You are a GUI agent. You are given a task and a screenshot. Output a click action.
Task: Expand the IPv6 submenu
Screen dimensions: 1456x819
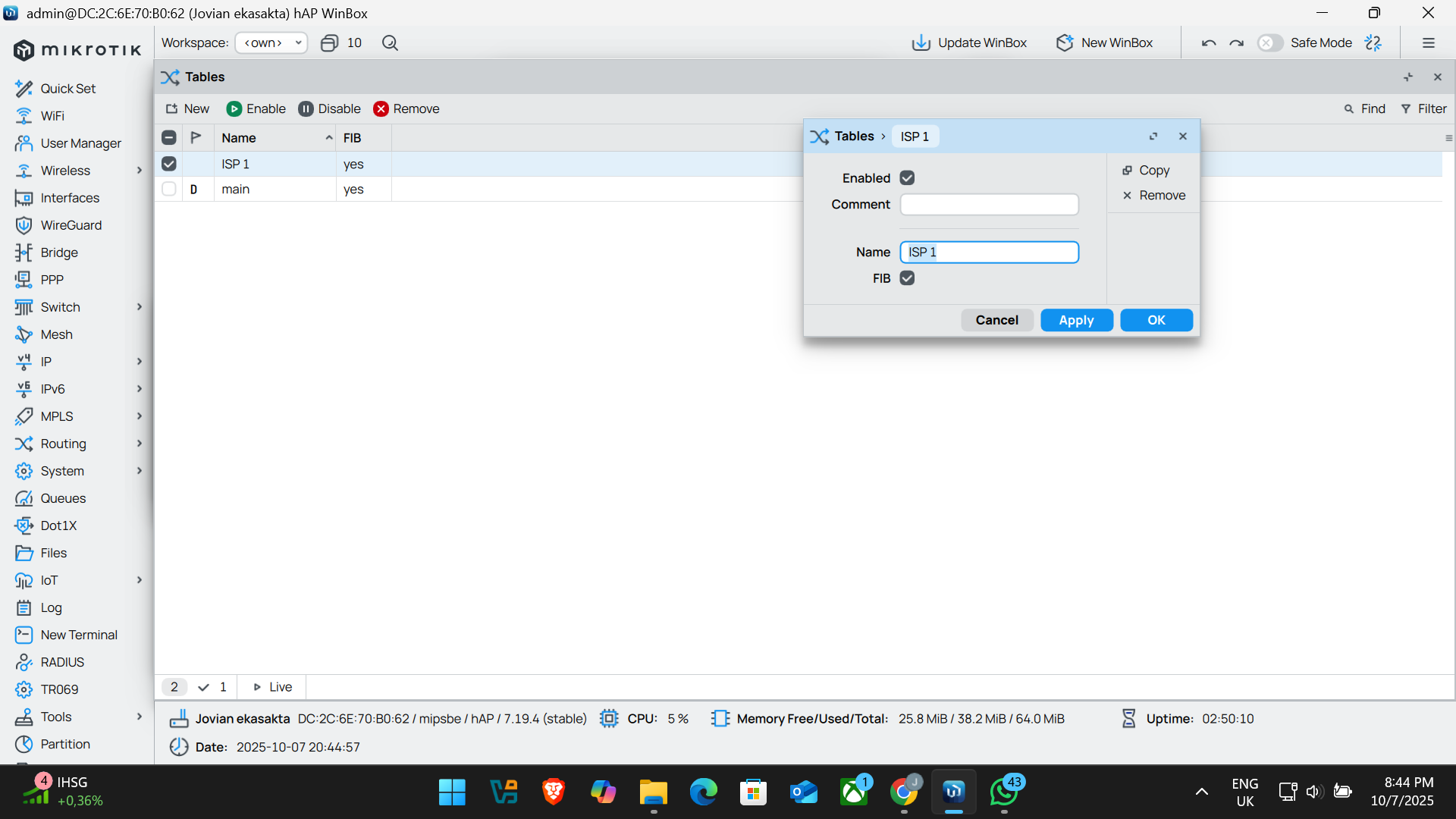coord(140,389)
